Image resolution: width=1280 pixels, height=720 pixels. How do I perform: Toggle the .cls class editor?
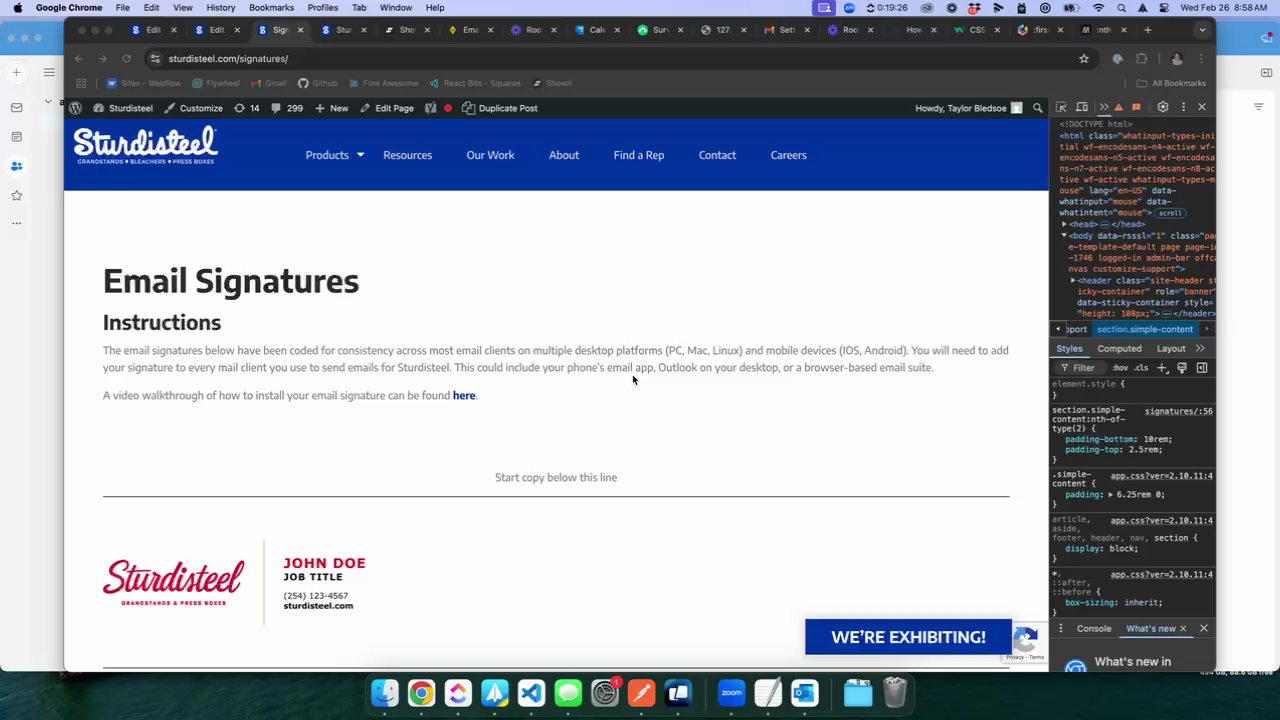1141,368
